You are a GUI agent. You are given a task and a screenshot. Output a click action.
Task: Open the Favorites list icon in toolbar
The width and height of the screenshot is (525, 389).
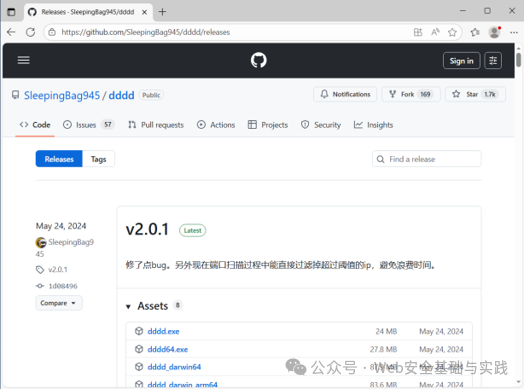pyautogui.click(x=475, y=32)
